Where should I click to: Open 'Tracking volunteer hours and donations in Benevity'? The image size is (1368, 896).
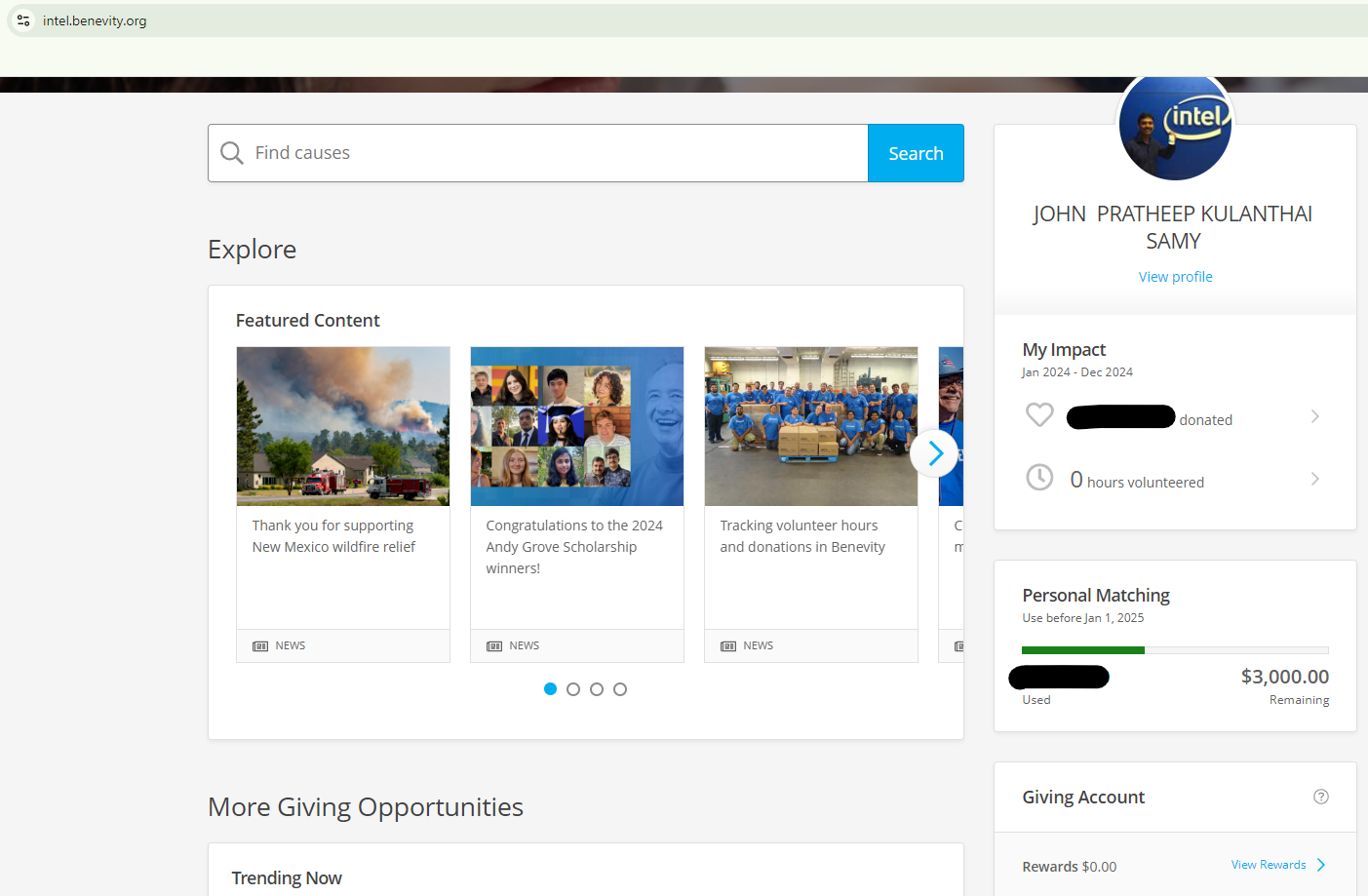(x=802, y=536)
